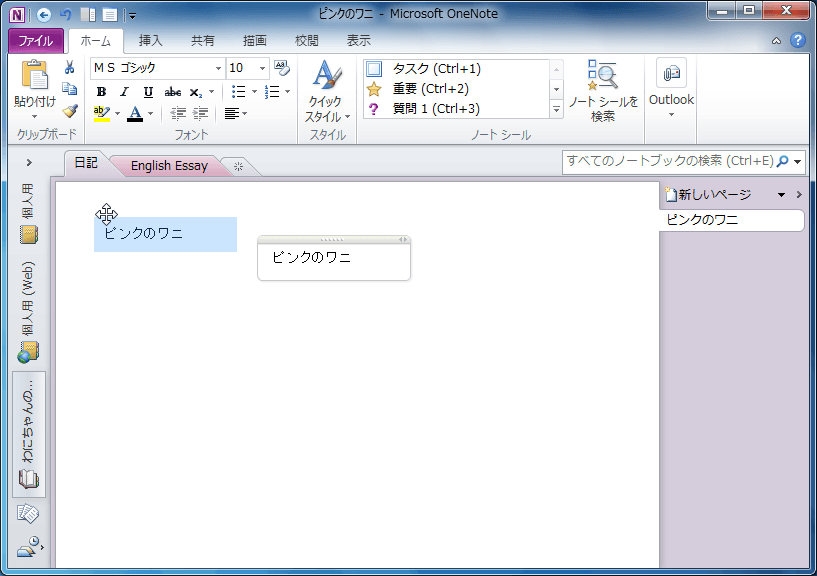Screen dimensions: 817x576
Task: Check the Task (Ctrl+1) tag checkbox
Action: tap(374, 68)
